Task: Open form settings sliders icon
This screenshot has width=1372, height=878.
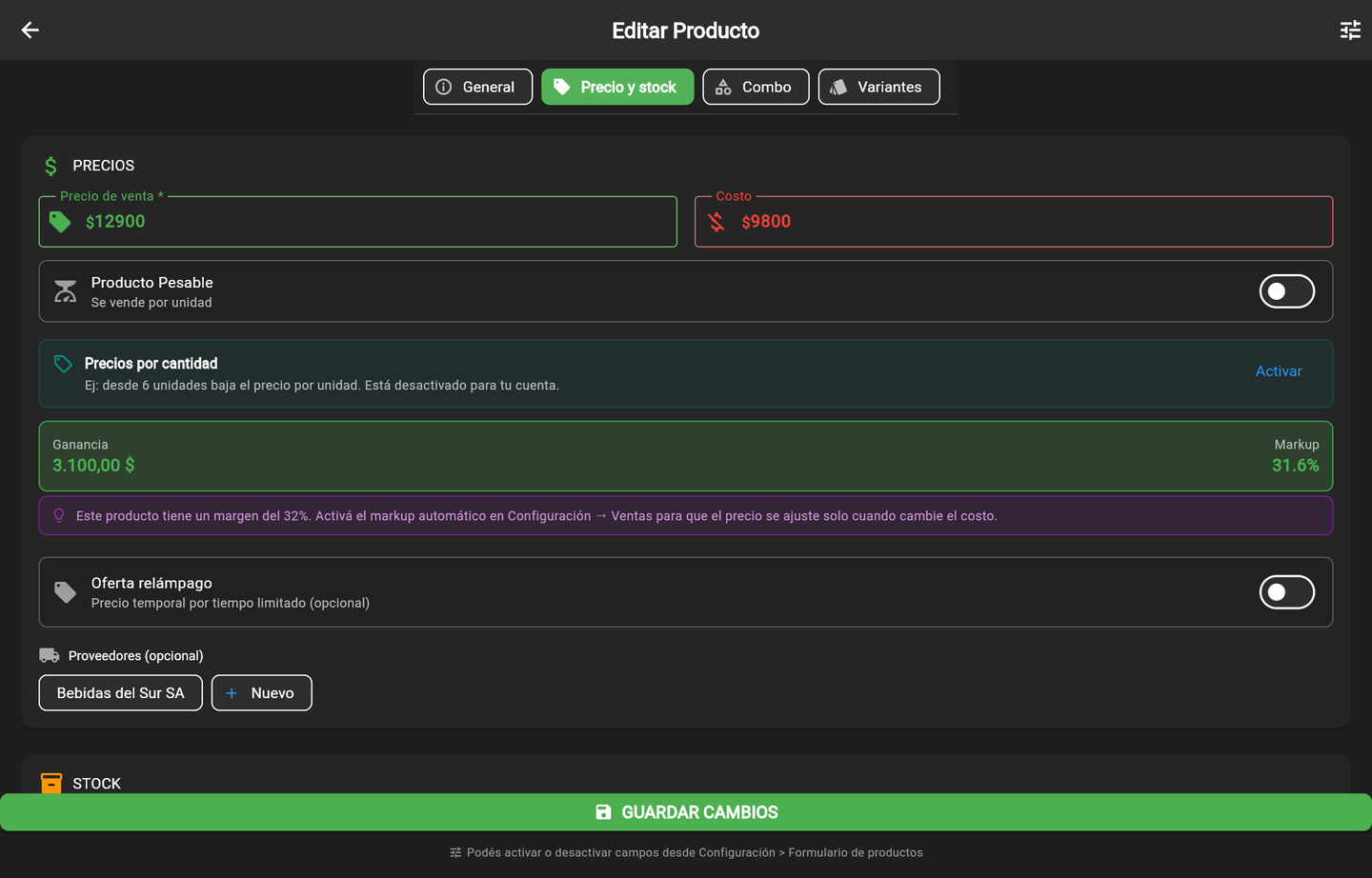Action: point(1350,30)
